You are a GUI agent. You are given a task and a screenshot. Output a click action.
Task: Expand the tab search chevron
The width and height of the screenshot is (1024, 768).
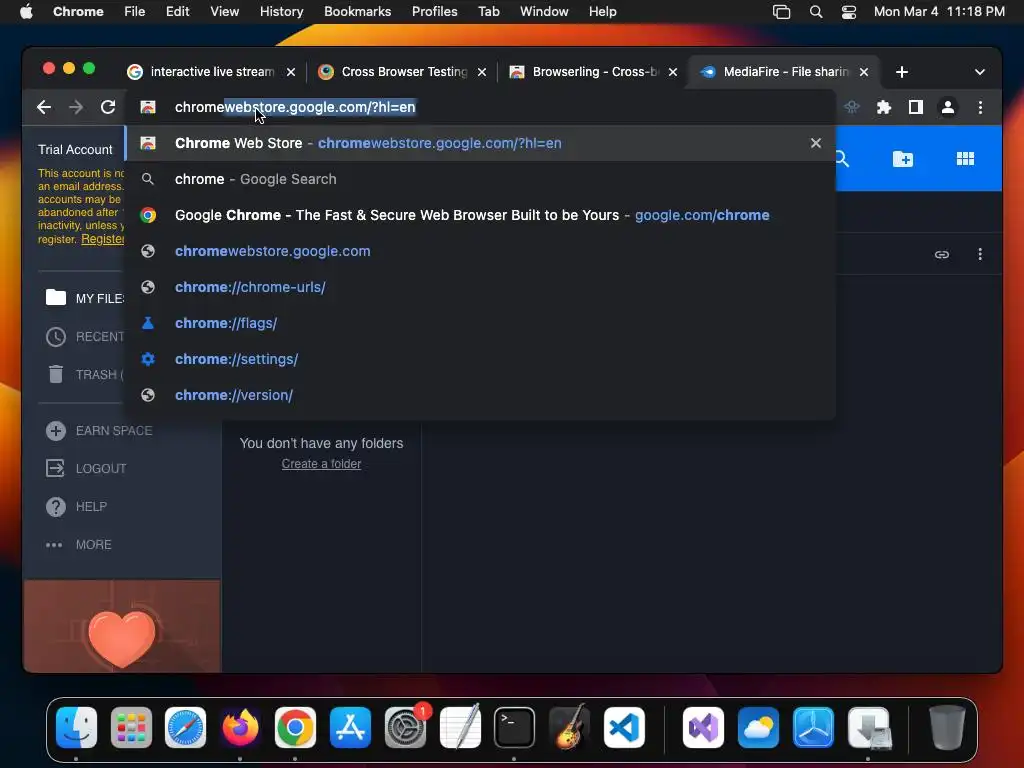[x=980, y=72]
